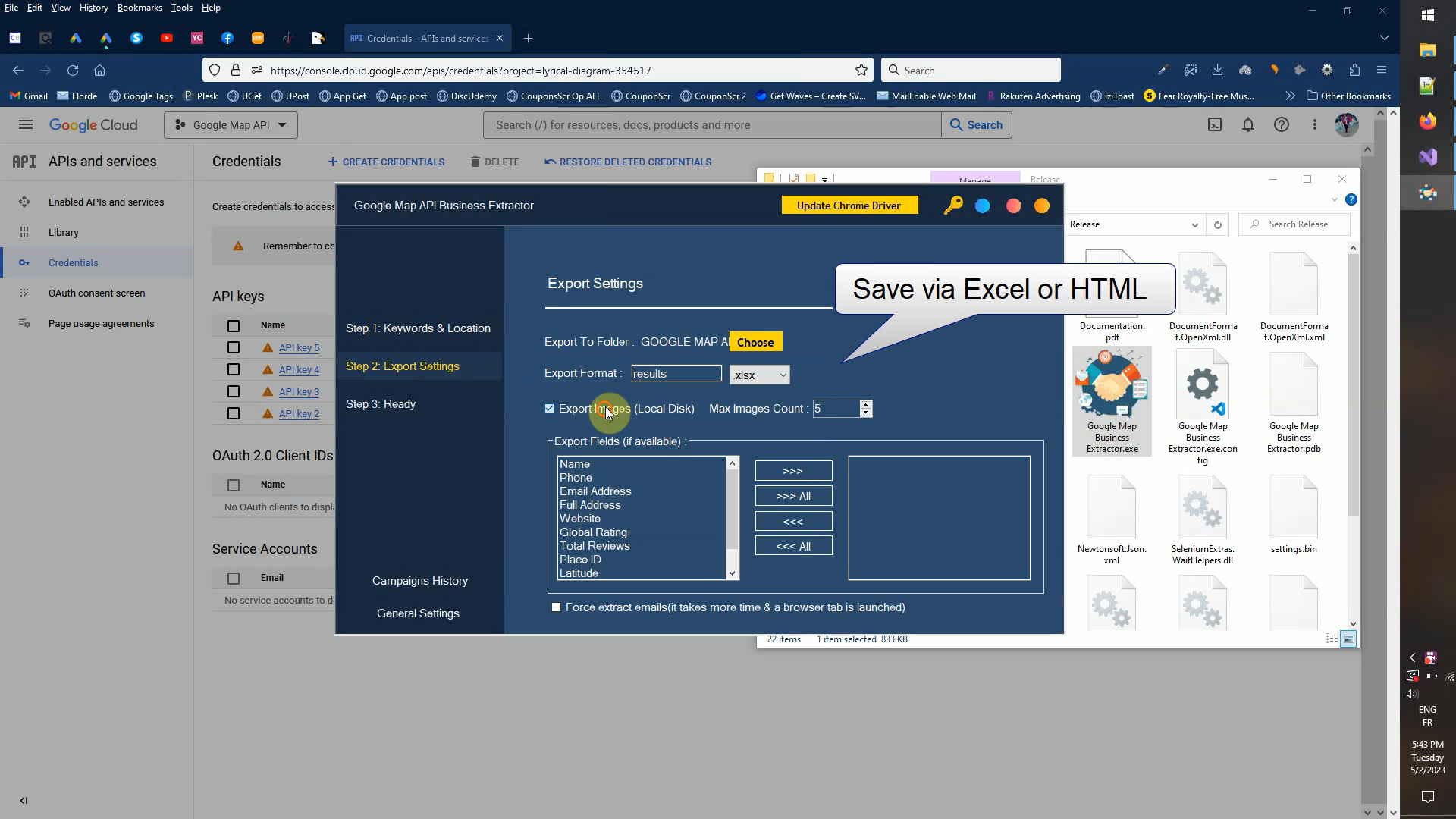Screen dimensions: 1456x819
Task: Bookmark page with star icon
Action: coord(861,71)
